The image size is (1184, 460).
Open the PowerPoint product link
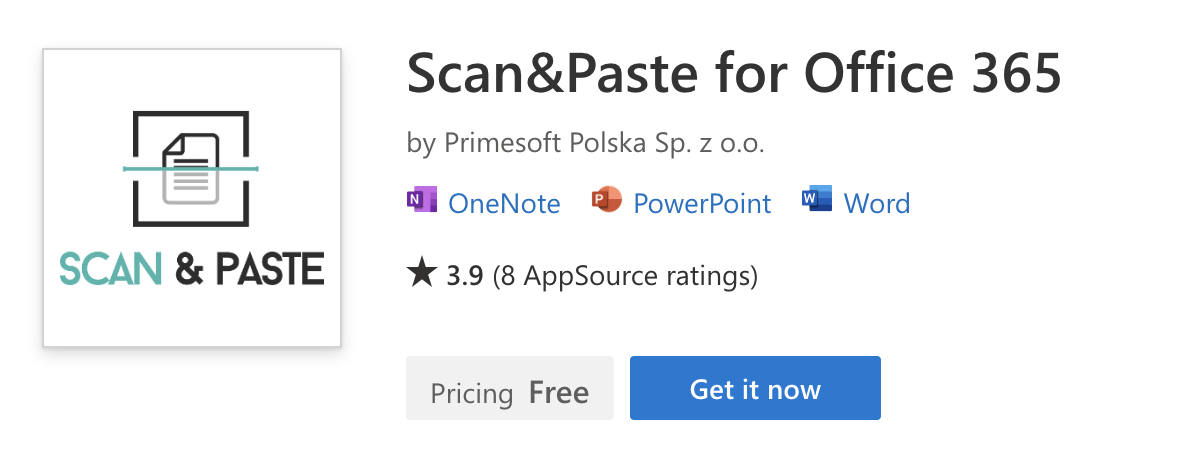pyautogui.click(x=702, y=204)
